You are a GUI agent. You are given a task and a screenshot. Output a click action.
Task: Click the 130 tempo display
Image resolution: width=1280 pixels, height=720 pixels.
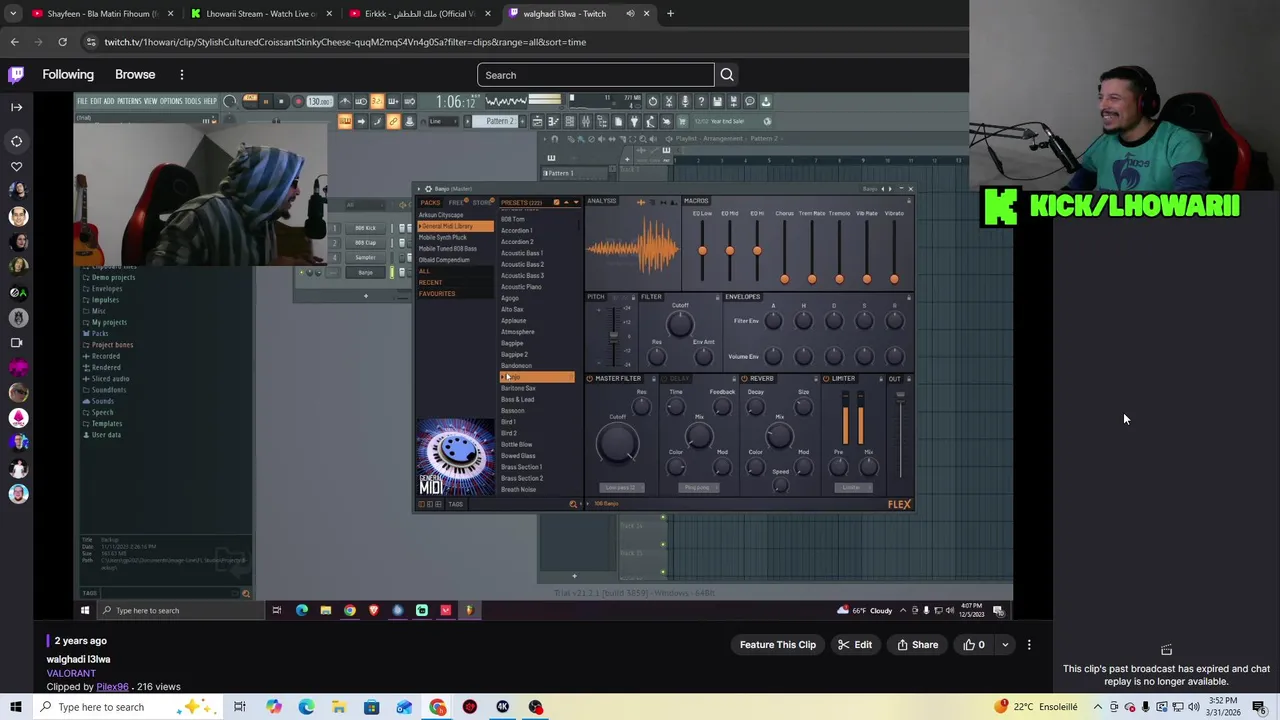(319, 101)
